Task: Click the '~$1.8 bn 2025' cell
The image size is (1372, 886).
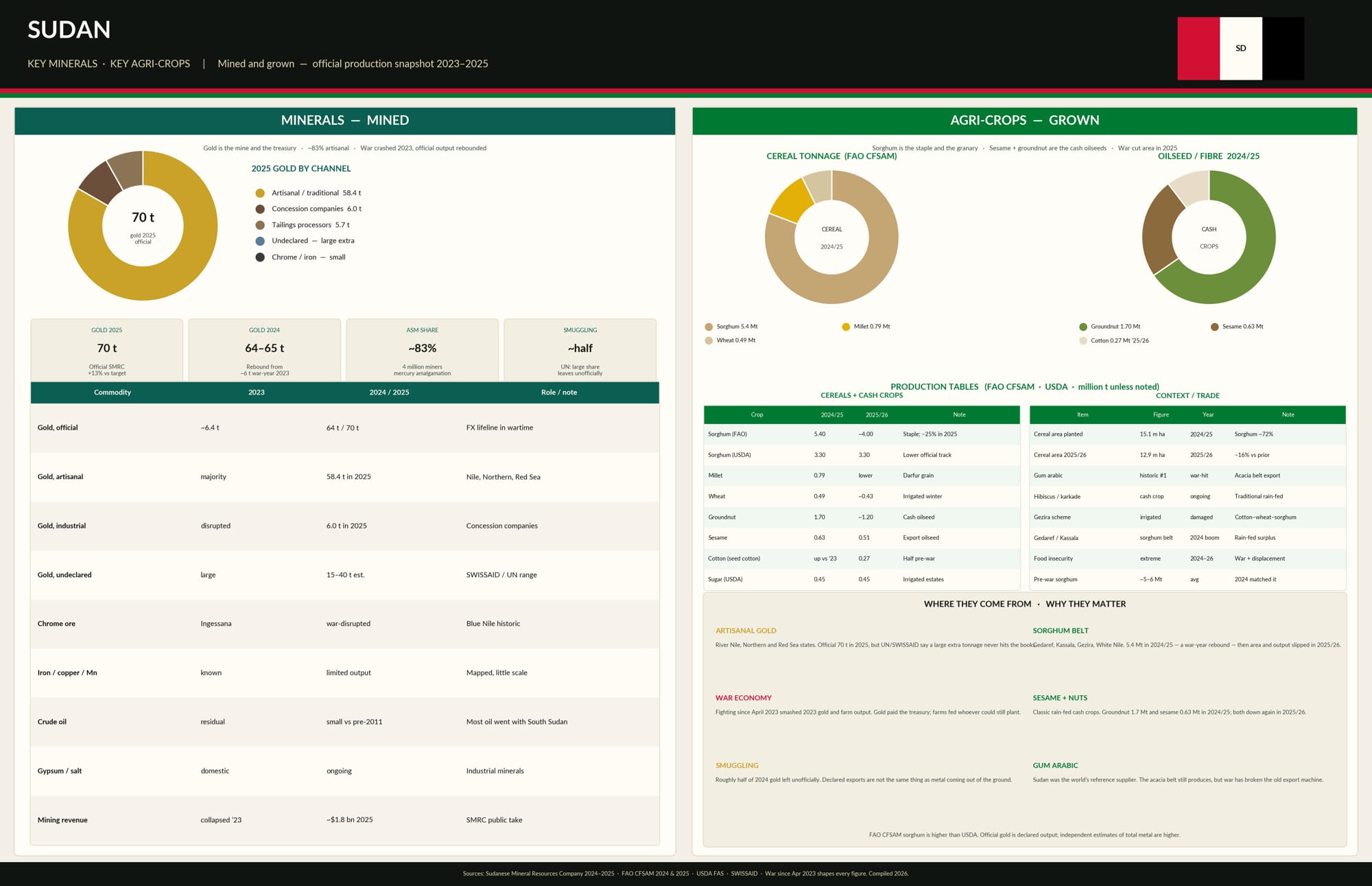Action: (350, 820)
